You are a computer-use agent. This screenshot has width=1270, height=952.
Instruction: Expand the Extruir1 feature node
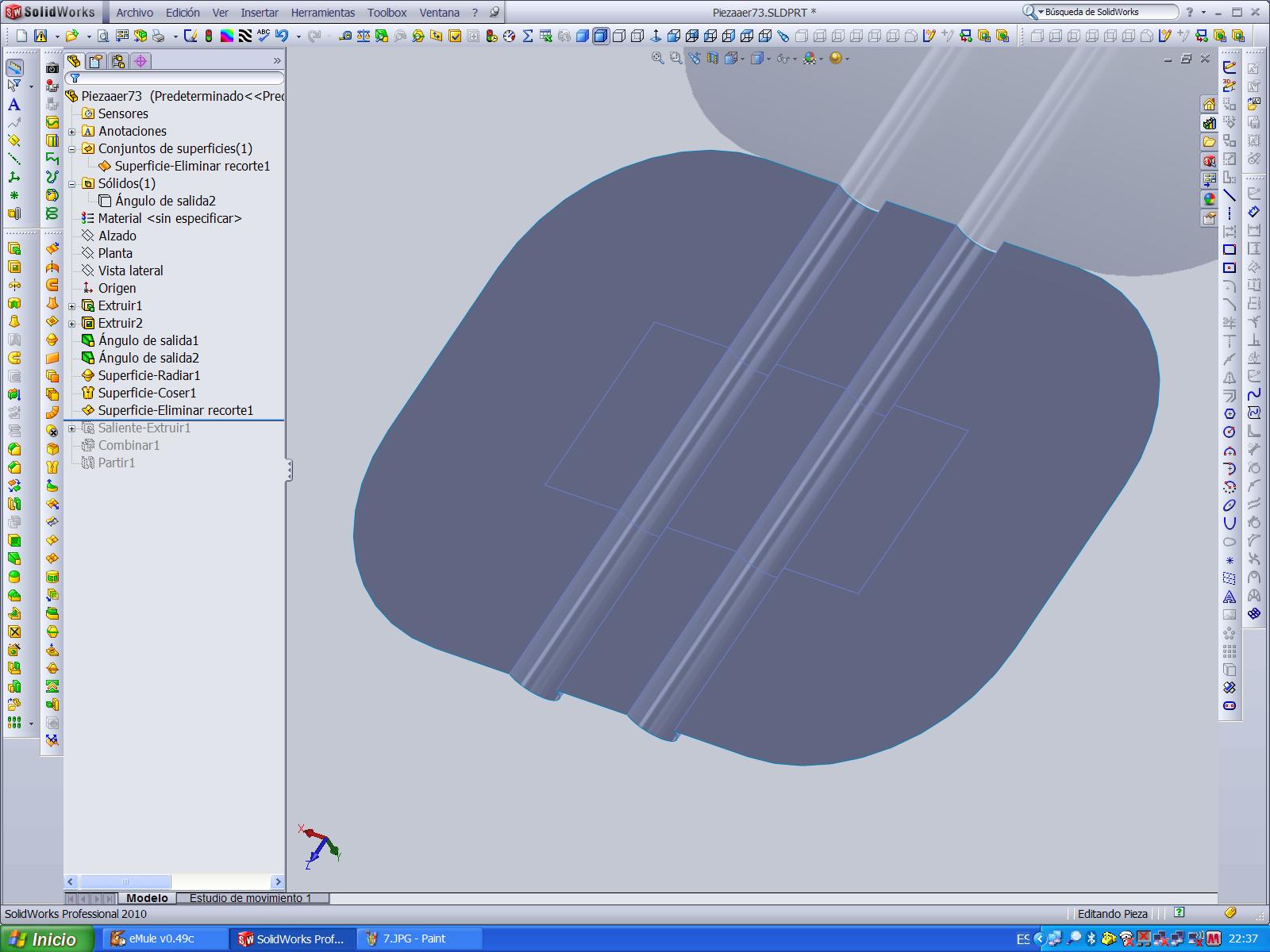coord(72,306)
